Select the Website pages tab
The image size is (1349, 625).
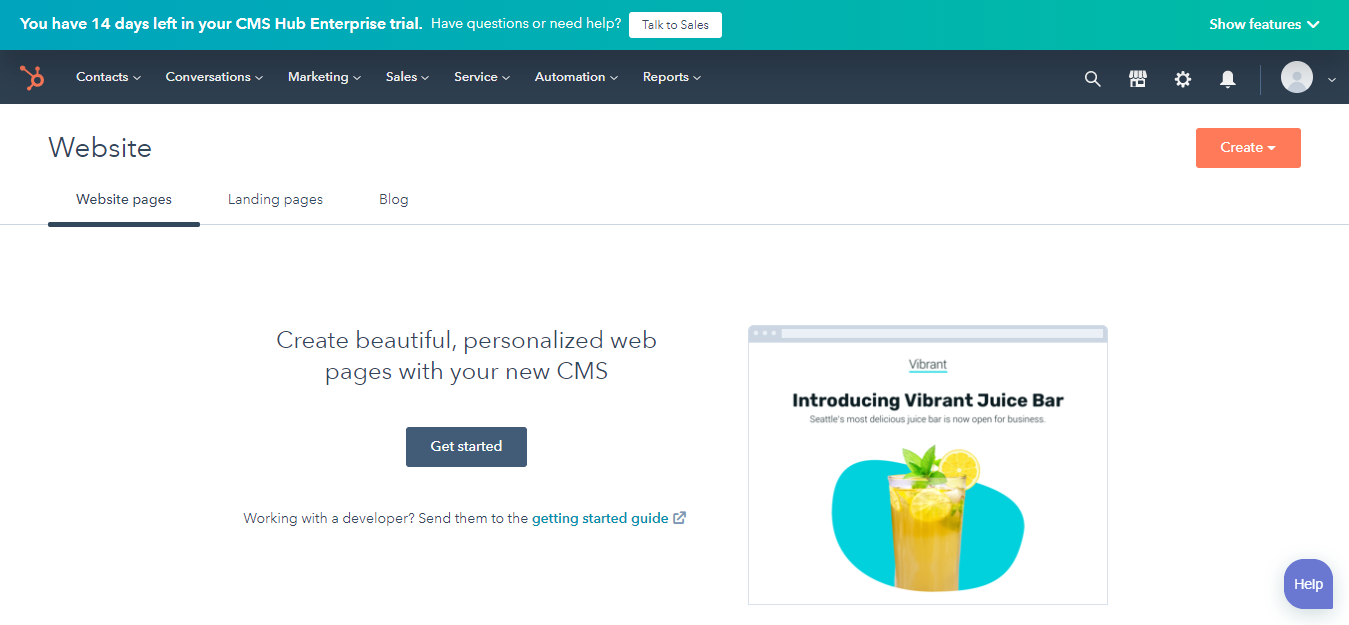click(x=123, y=199)
